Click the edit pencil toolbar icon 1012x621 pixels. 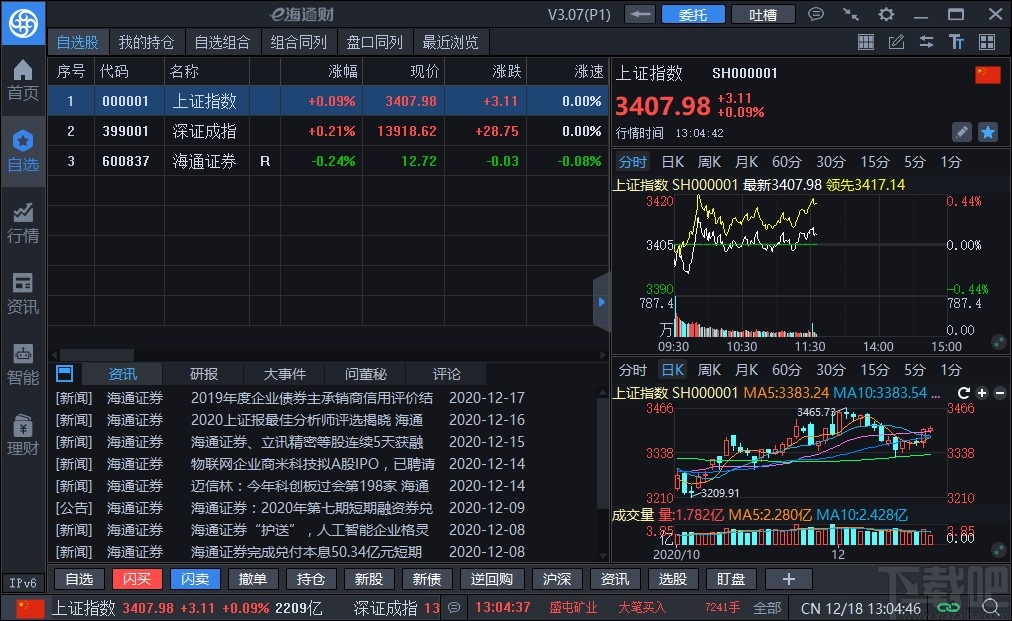pos(896,42)
